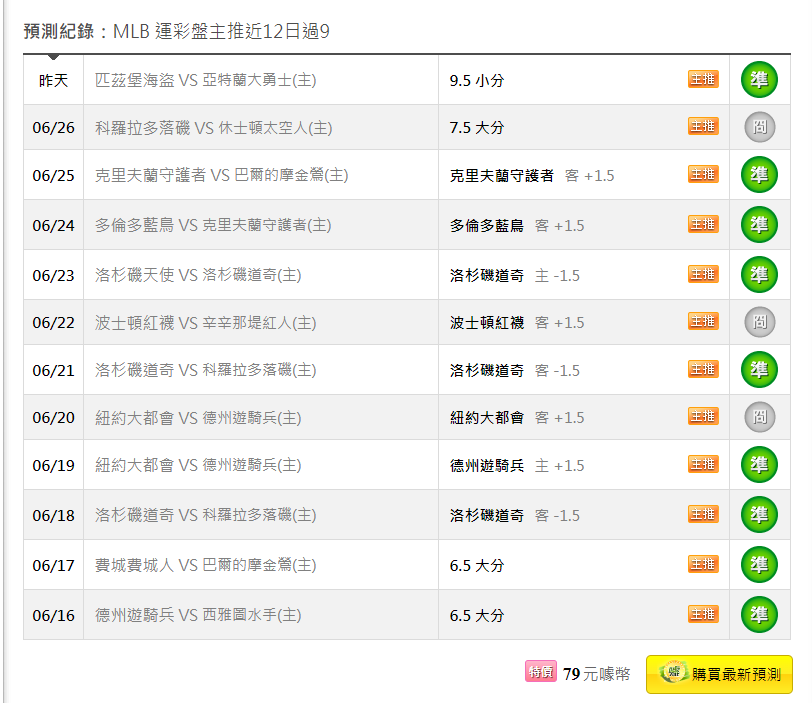The width and height of the screenshot is (812, 703).
Task: Select prediction 紐約大都會 客 +1.5
Action: click(x=517, y=417)
